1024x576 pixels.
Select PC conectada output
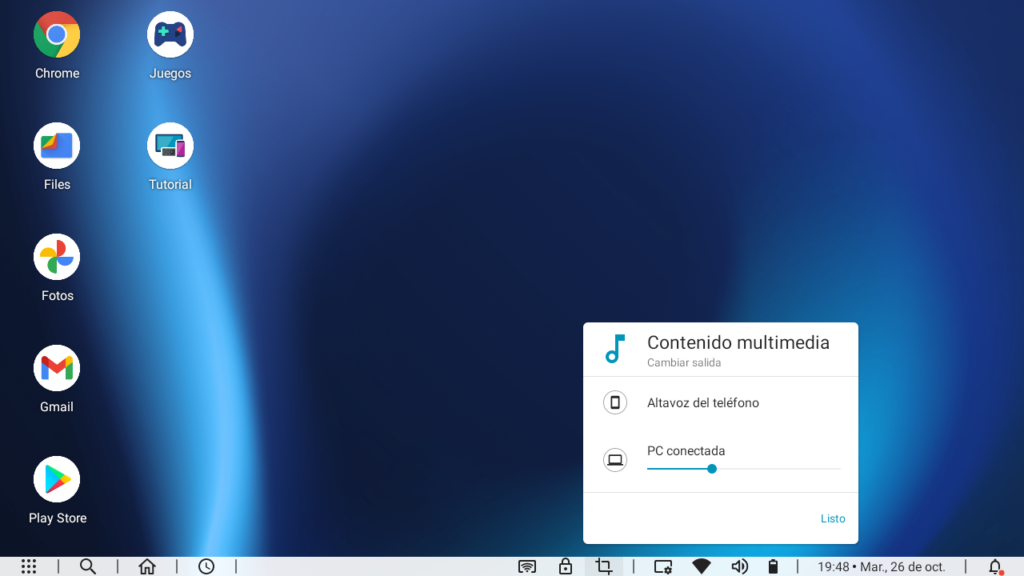click(686, 451)
